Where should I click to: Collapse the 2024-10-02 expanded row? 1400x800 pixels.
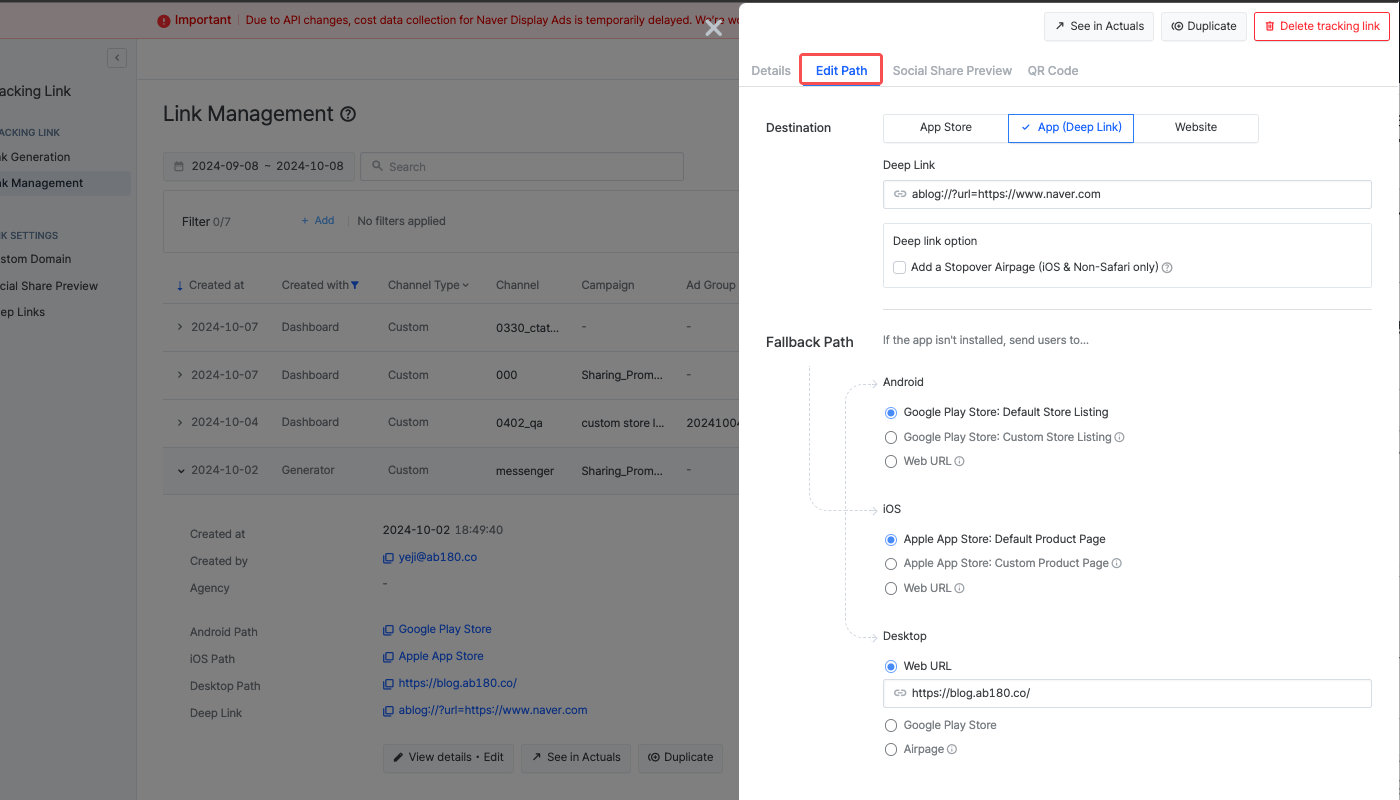tap(181, 470)
